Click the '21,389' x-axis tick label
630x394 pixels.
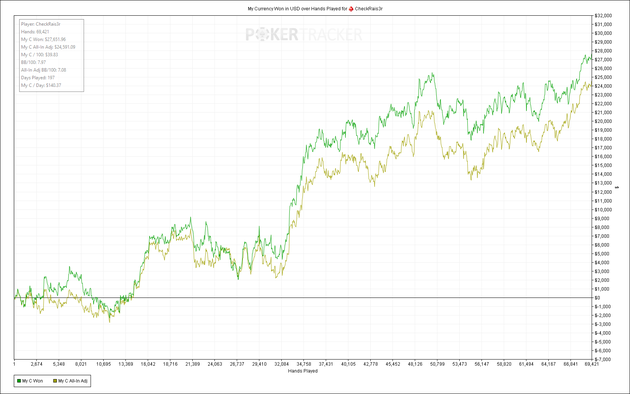[x=192, y=364]
